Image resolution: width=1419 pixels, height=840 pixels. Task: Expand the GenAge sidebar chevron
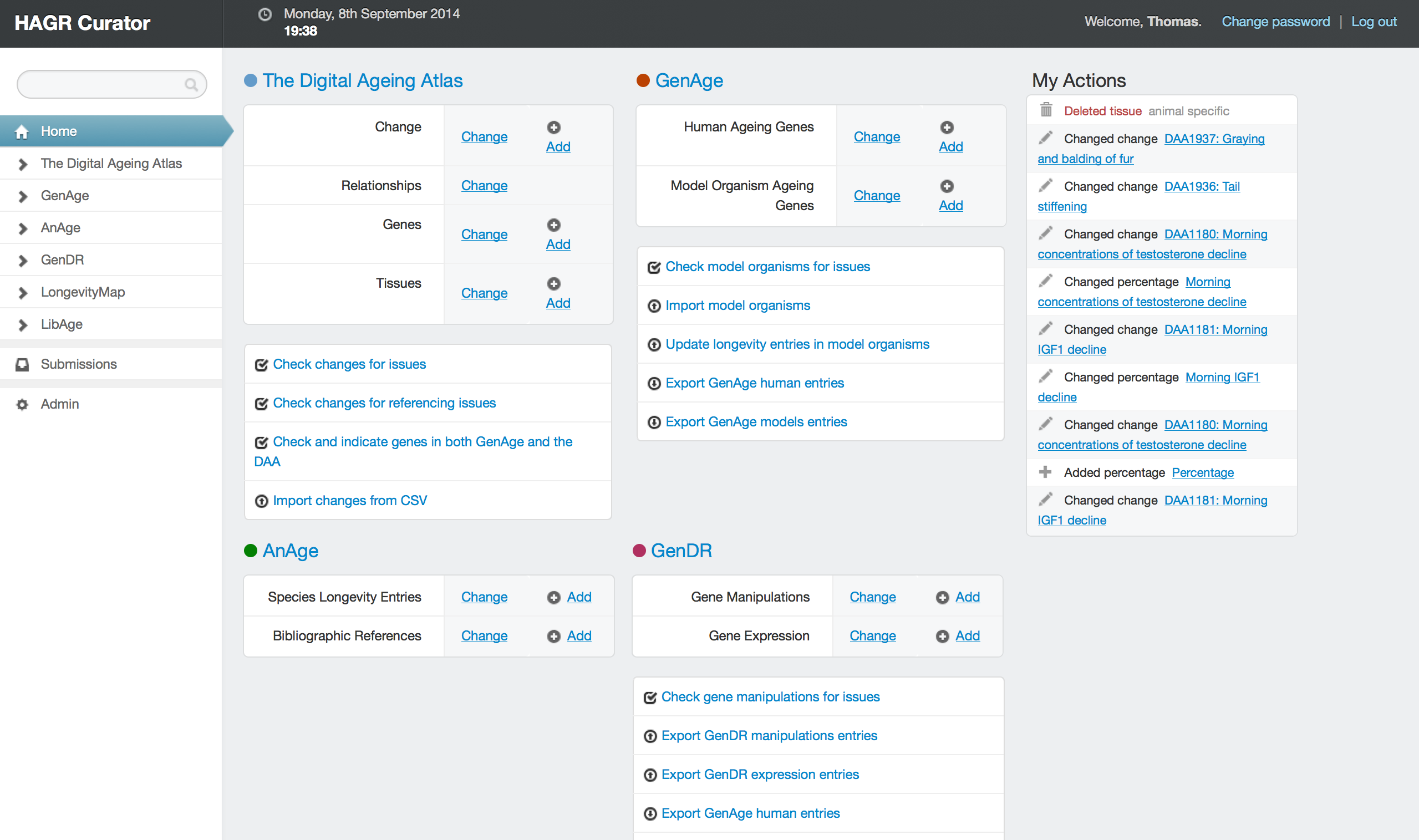[x=23, y=196]
